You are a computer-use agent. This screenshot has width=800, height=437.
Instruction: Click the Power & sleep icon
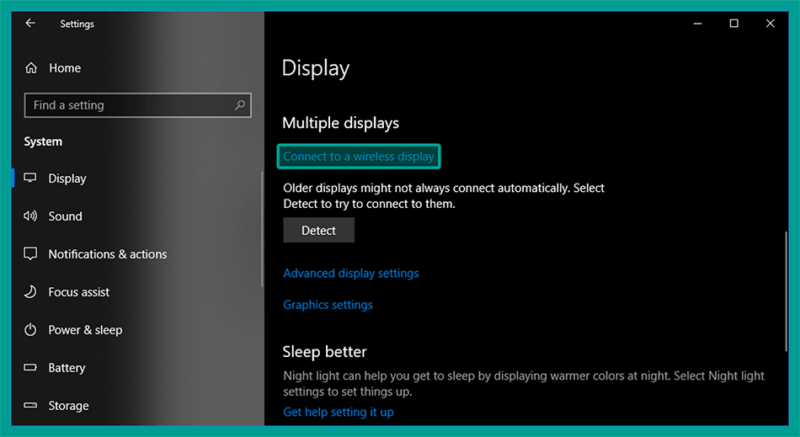click(x=31, y=330)
